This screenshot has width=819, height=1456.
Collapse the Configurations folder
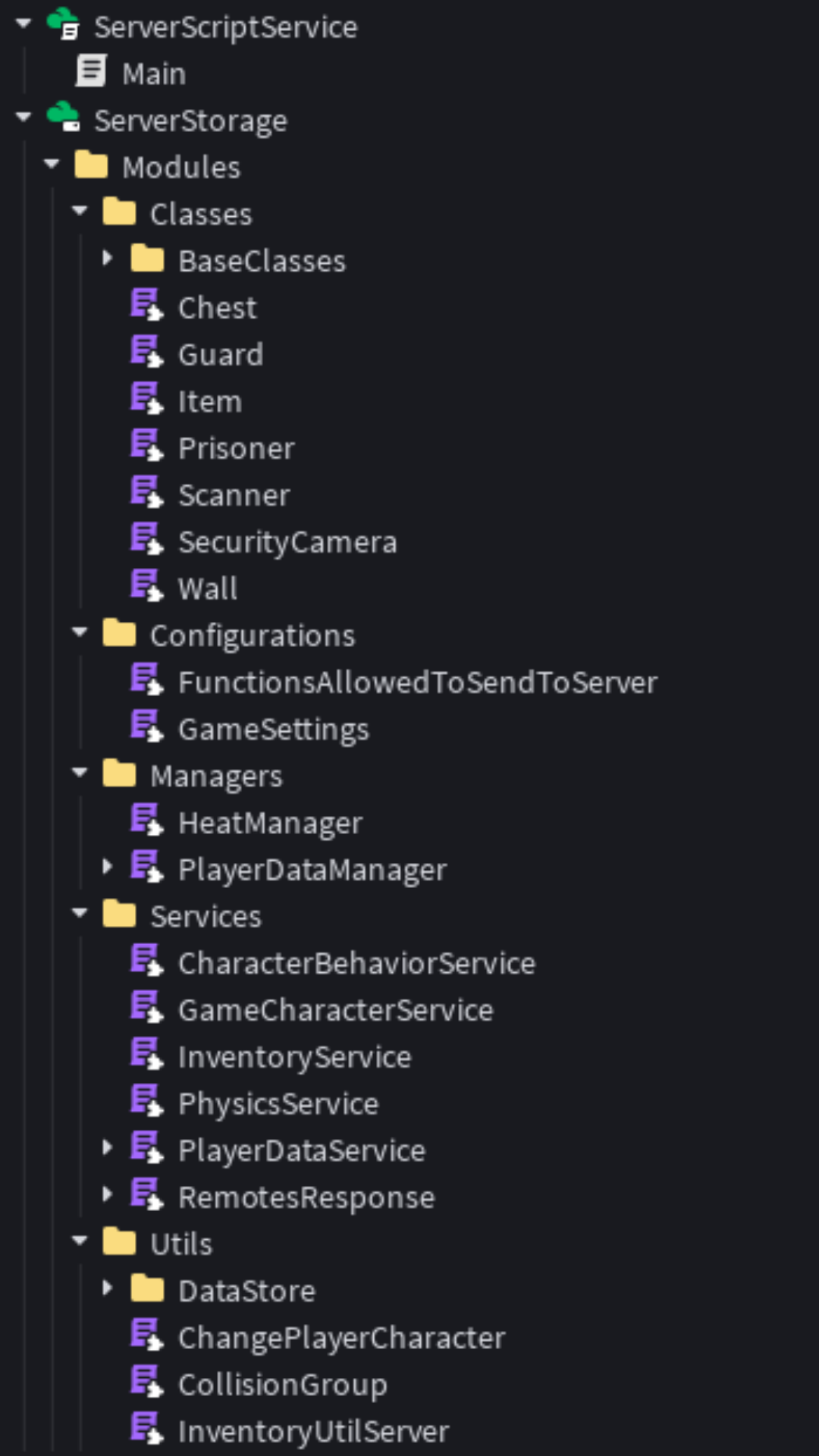80,633
